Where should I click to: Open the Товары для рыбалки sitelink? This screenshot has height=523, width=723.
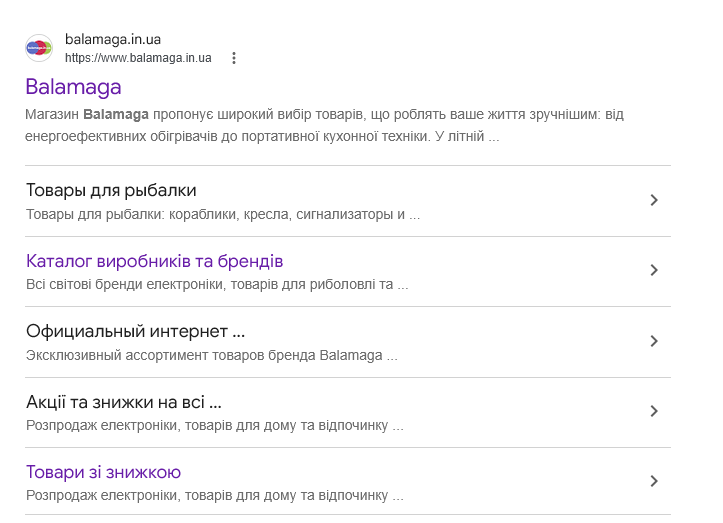(111, 190)
